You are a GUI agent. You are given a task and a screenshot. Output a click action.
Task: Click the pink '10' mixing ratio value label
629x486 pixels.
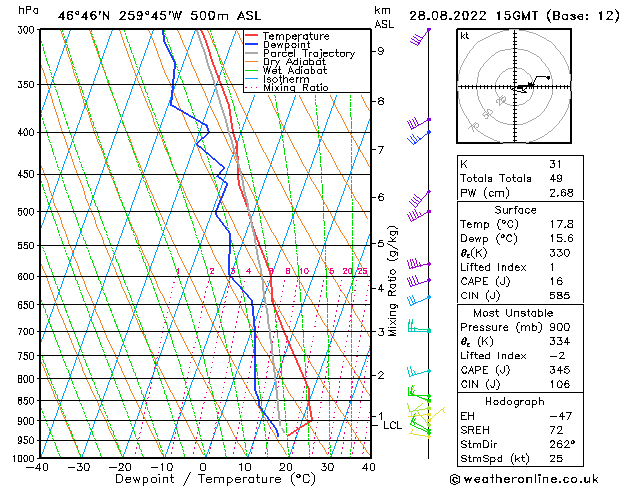pos(304,271)
